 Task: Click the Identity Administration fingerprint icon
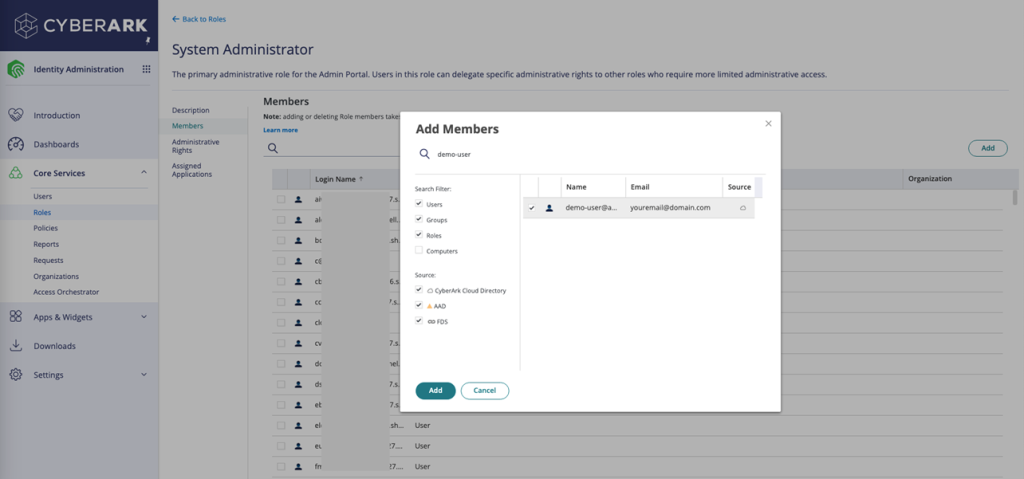[x=16, y=69]
